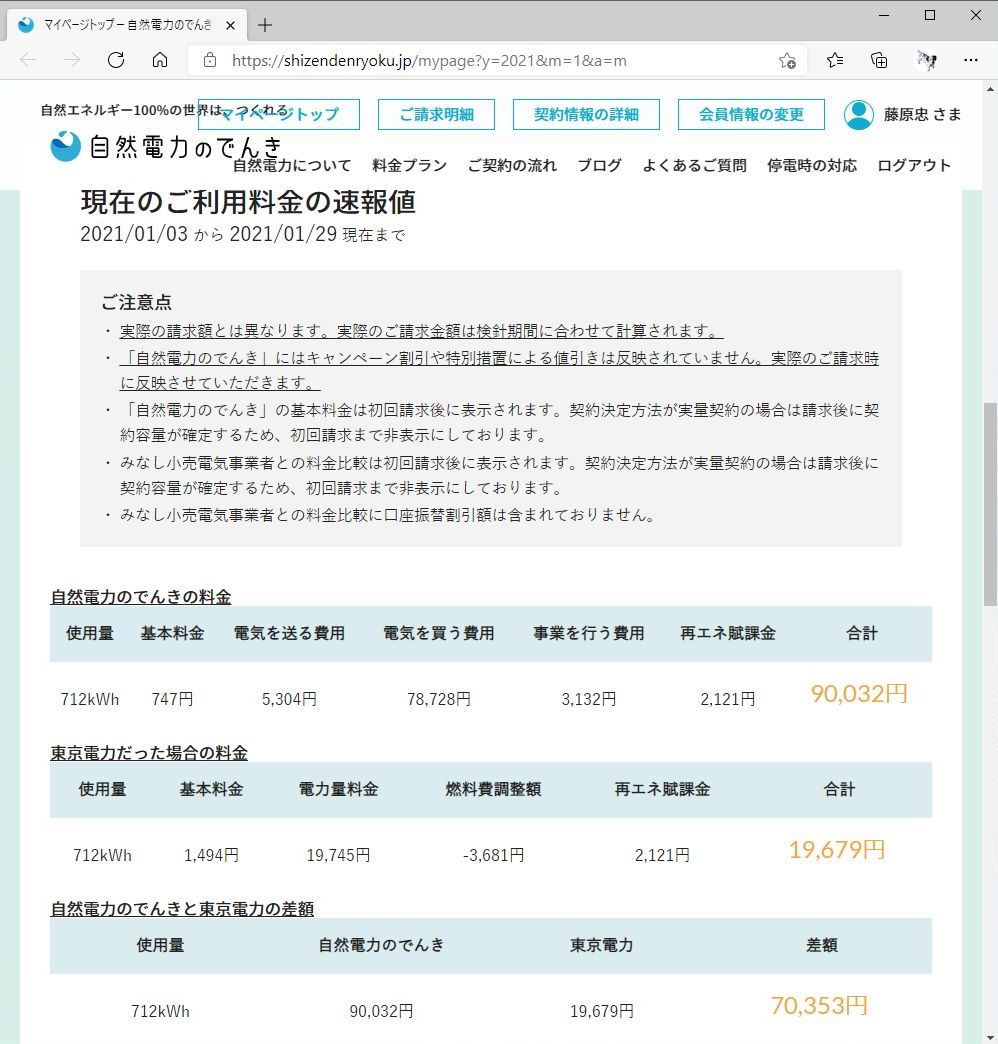Click the 1,494円 basic charge value
Viewport: 998px width, 1044px height.
coord(211,855)
